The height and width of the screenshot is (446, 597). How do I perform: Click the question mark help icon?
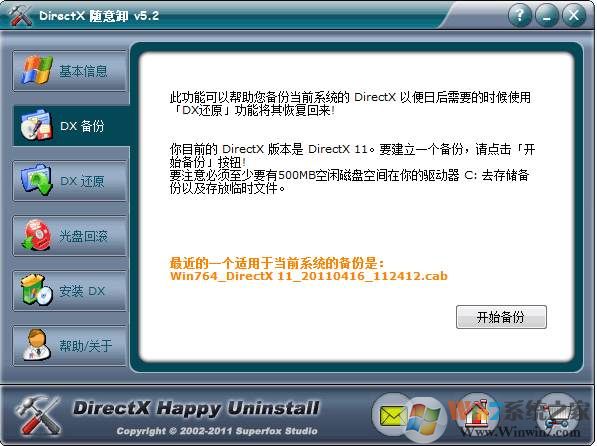click(x=520, y=16)
